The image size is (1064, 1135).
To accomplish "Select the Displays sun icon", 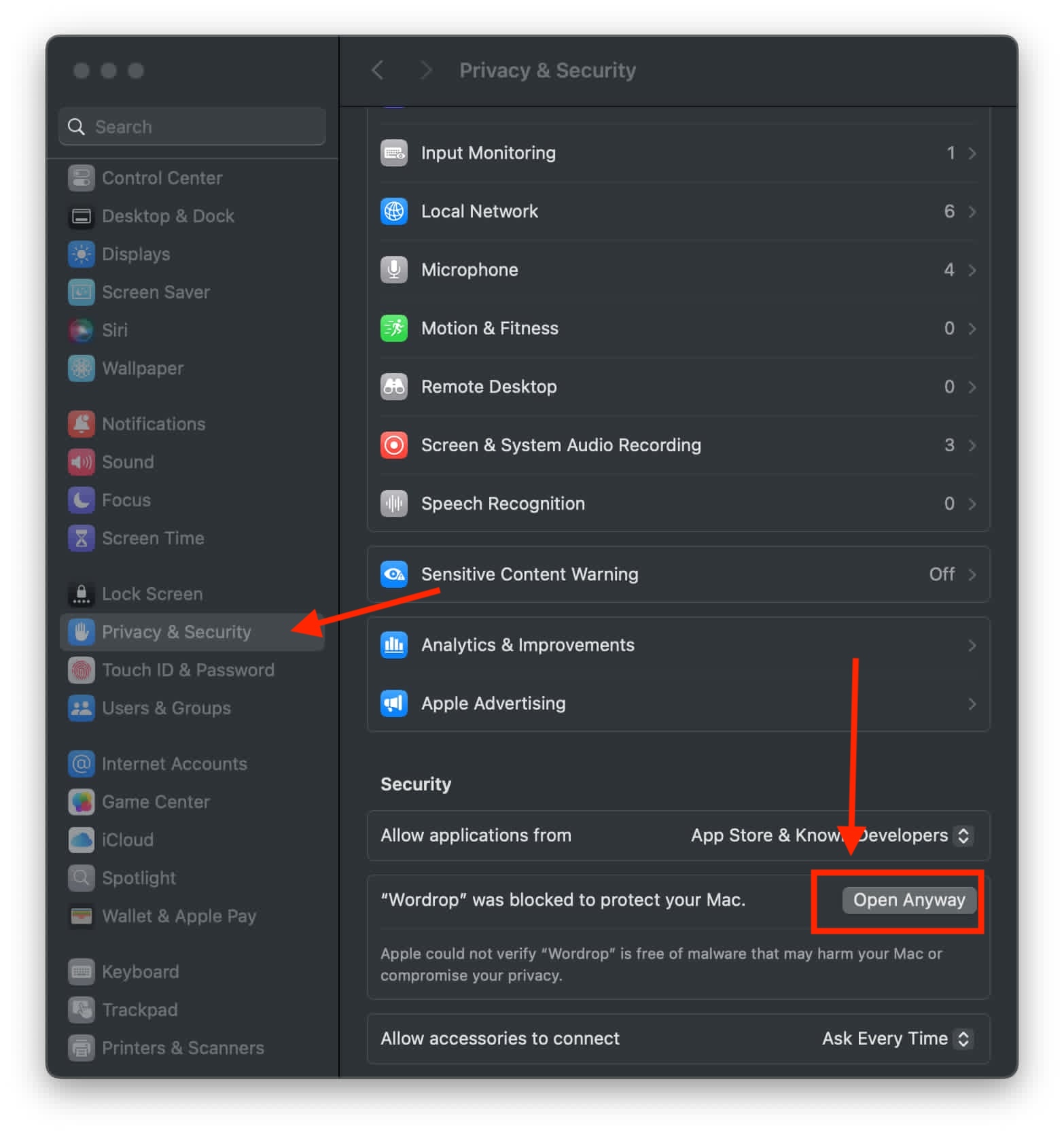I will [81, 254].
